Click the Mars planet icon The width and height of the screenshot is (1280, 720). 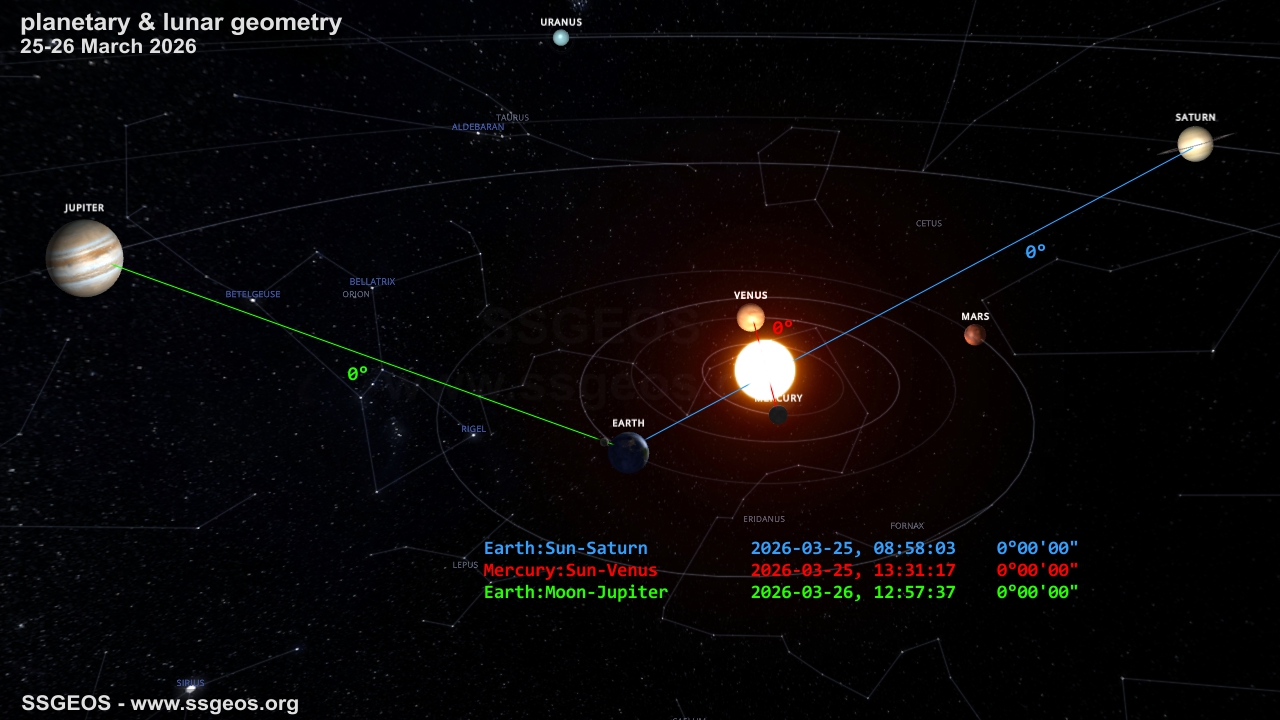(x=975, y=334)
